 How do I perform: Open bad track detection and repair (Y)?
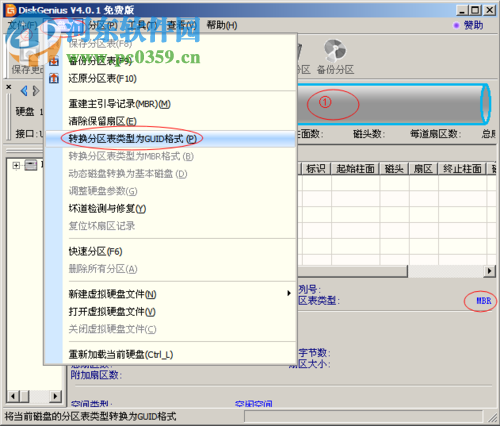170,209
